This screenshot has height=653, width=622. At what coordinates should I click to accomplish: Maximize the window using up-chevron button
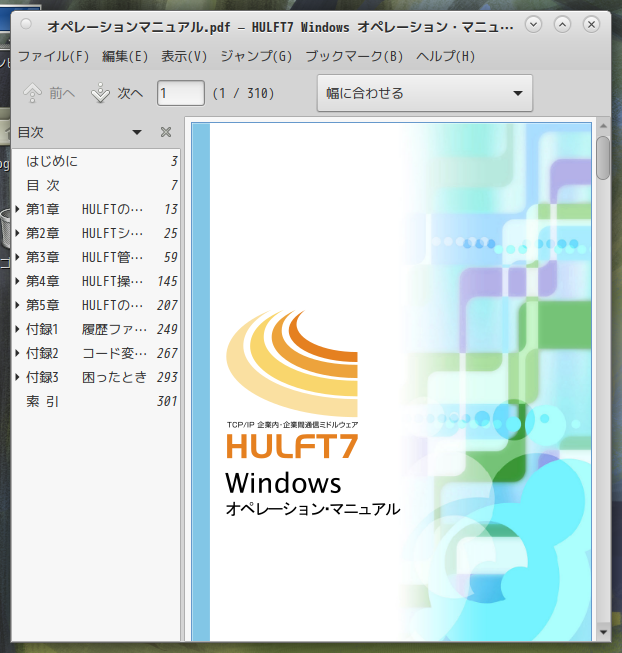coord(562,25)
